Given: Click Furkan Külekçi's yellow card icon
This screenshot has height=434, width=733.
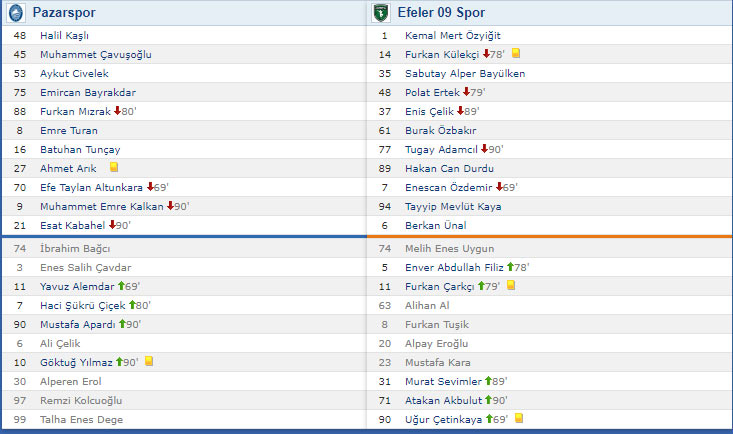Looking at the screenshot, I should [x=516, y=54].
